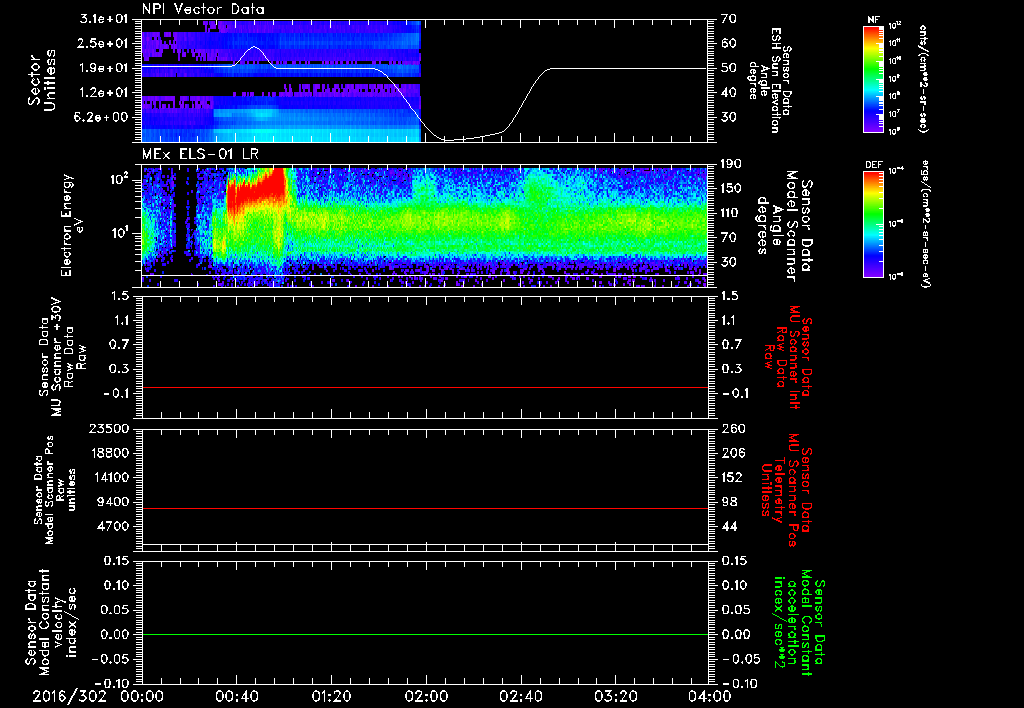Click the '98' telemetry tick value
Viewport: 1024px width, 708px height.
pyautogui.click(x=729, y=502)
